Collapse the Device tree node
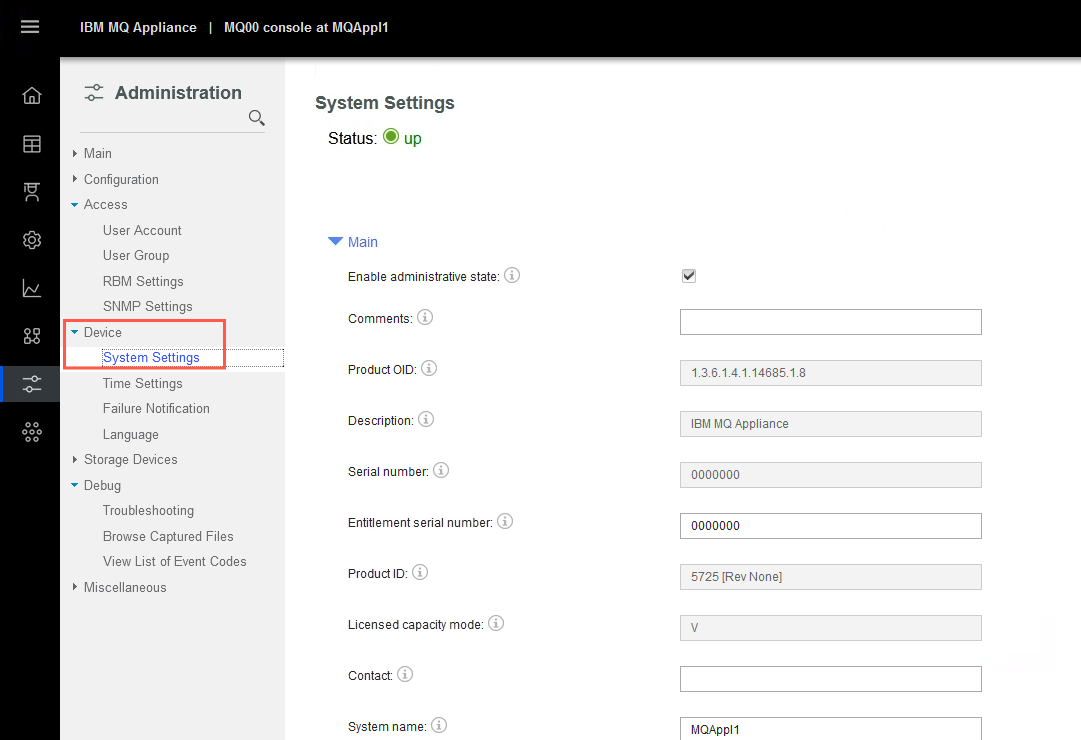 click(74, 332)
